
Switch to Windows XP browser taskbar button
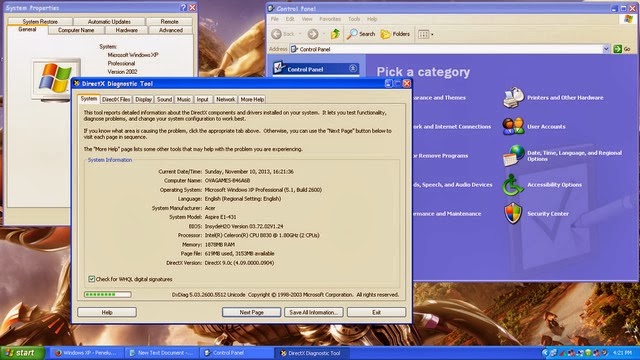pos(86,353)
